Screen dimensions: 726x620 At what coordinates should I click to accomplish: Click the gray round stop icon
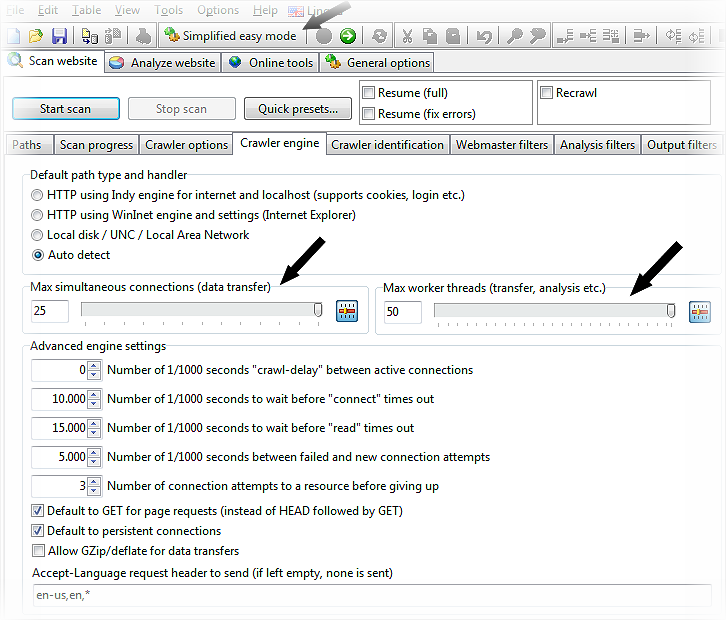(x=324, y=36)
